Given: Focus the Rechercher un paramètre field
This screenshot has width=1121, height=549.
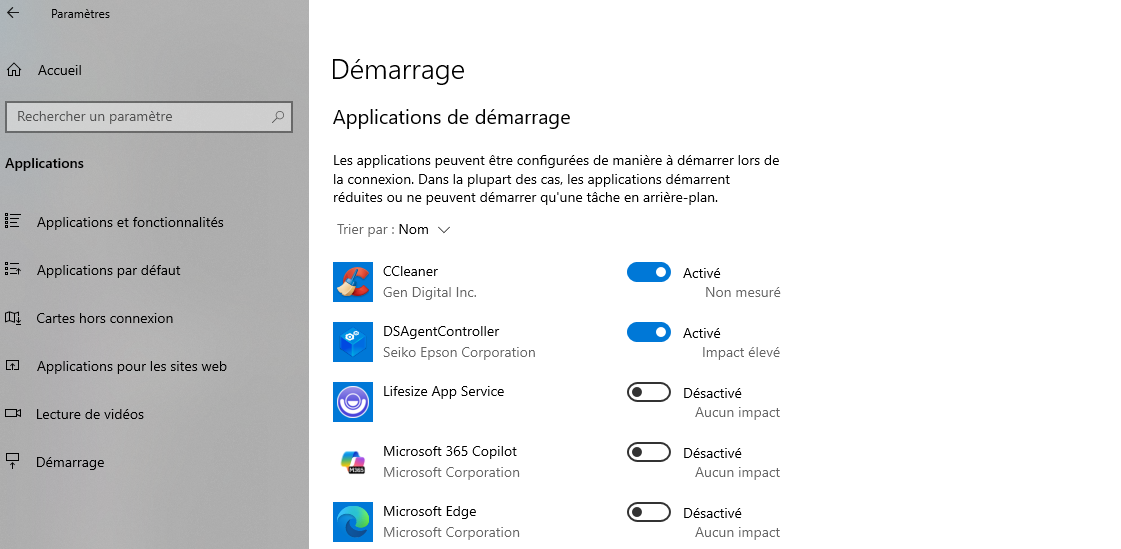Looking at the screenshot, I should click(x=149, y=117).
